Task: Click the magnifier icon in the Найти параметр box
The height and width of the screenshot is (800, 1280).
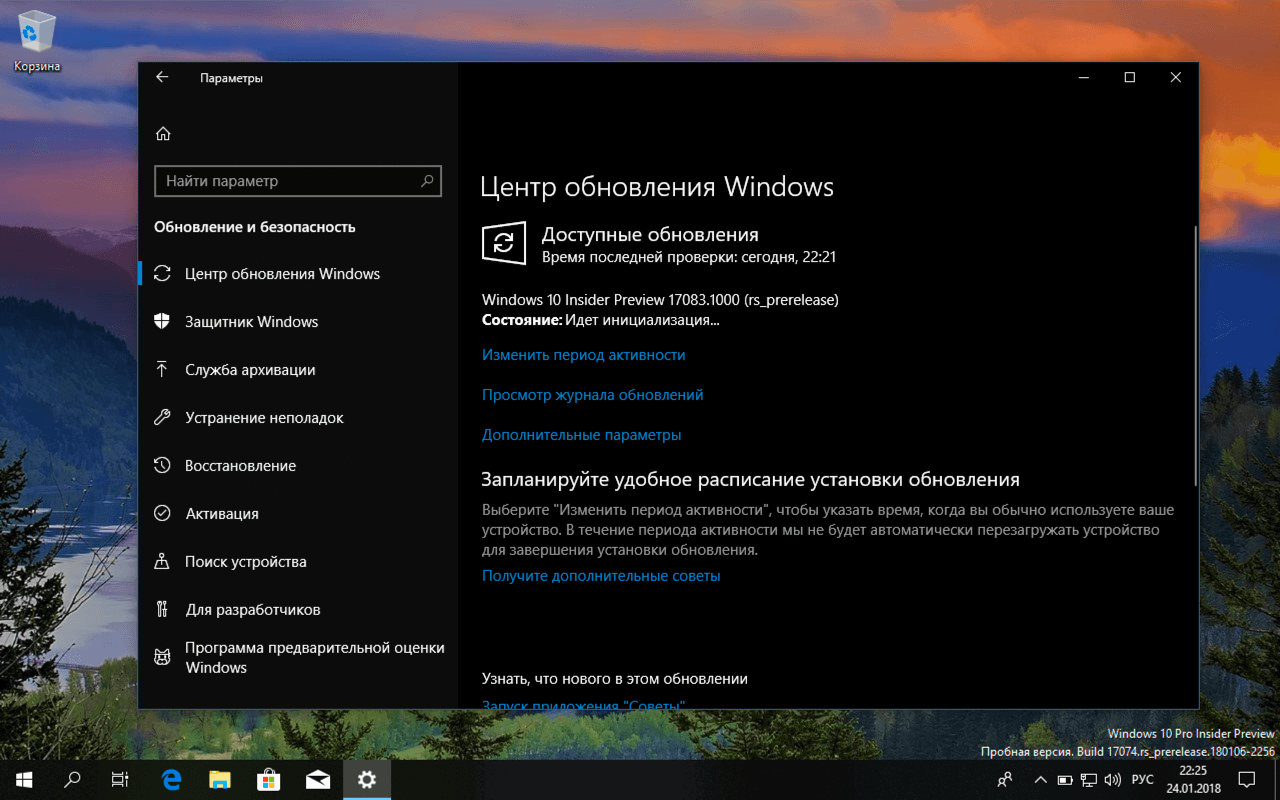Action: tap(427, 181)
